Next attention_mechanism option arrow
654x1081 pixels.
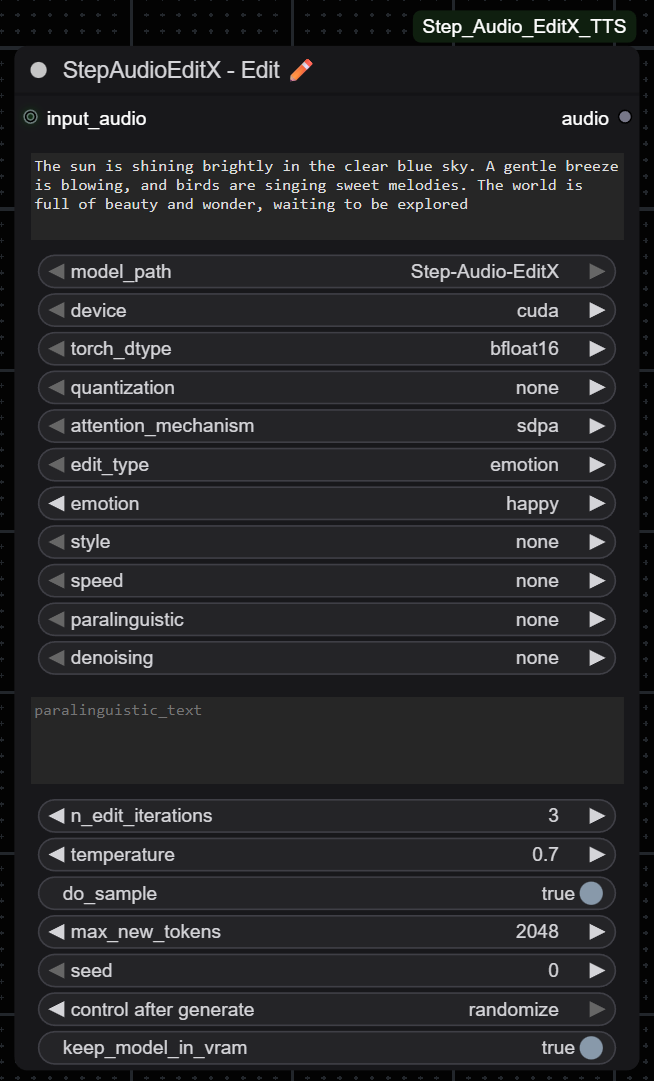click(x=597, y=426)
